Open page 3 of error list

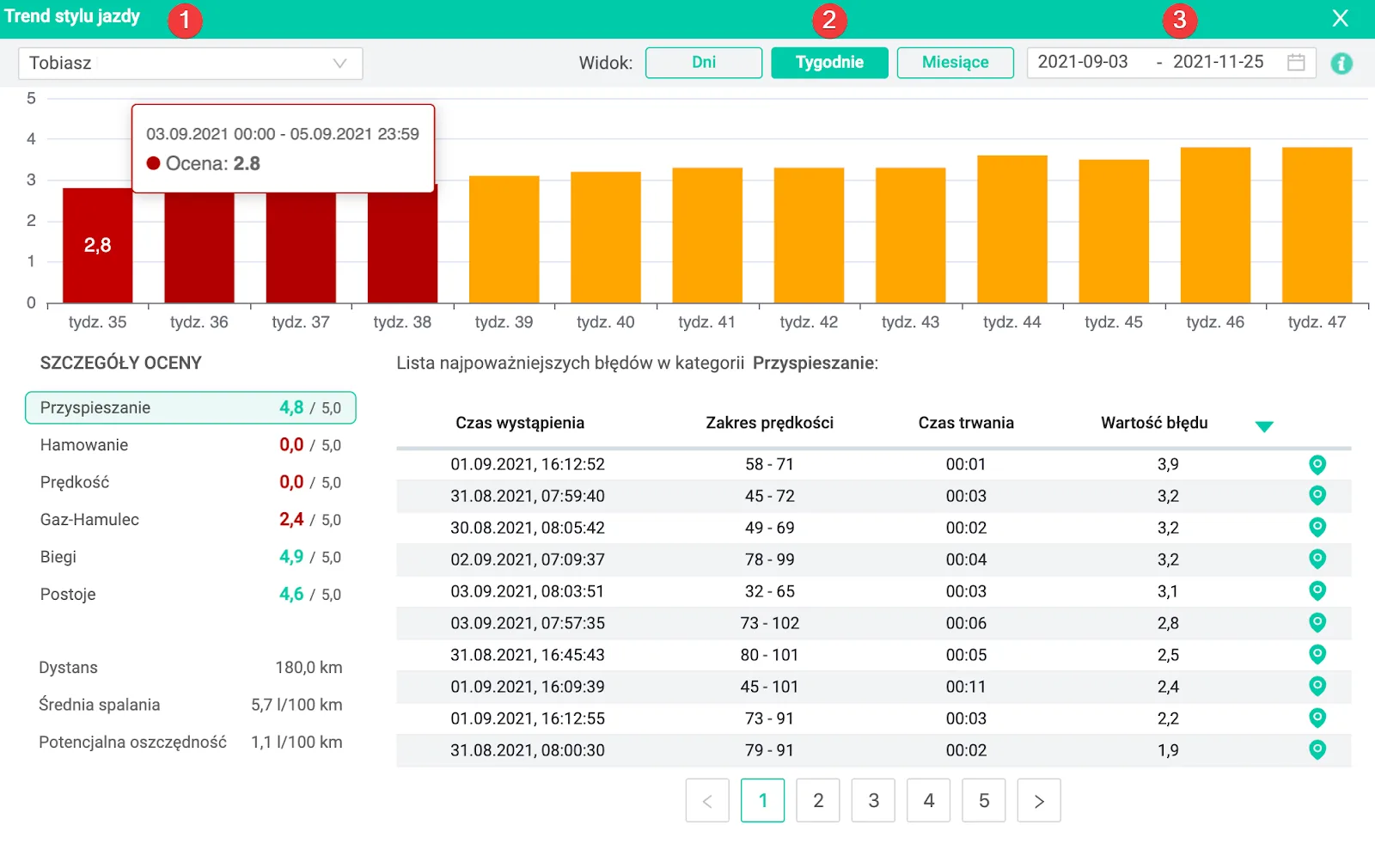click(873, 800)
